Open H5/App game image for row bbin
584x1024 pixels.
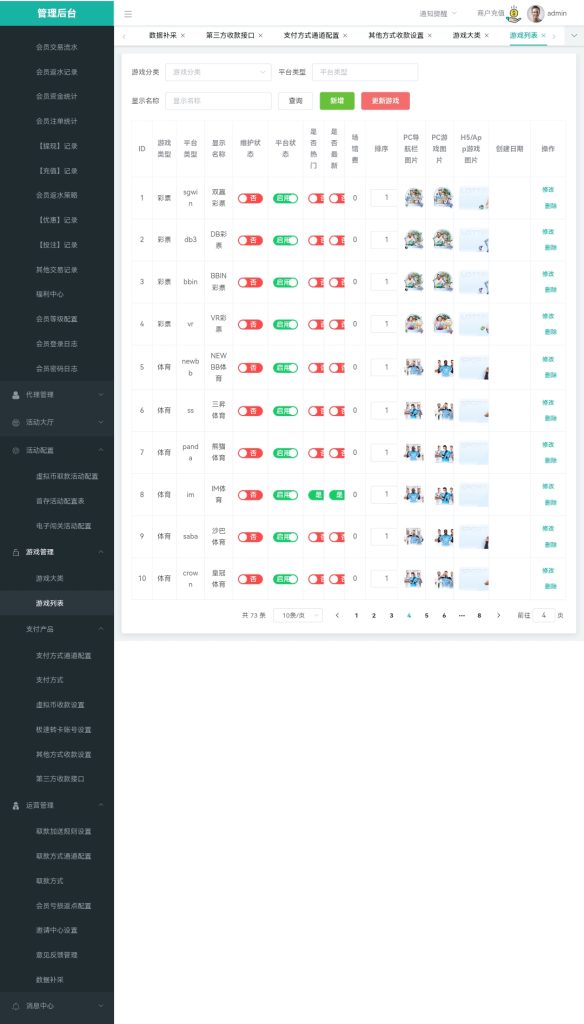tap(474, 282)
